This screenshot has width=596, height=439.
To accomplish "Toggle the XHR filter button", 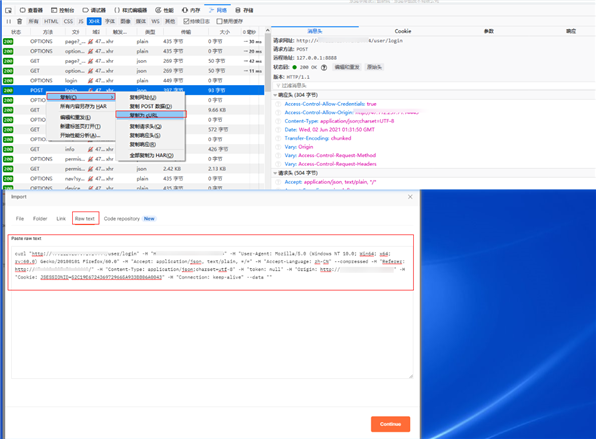I will [x=94, y=21].
